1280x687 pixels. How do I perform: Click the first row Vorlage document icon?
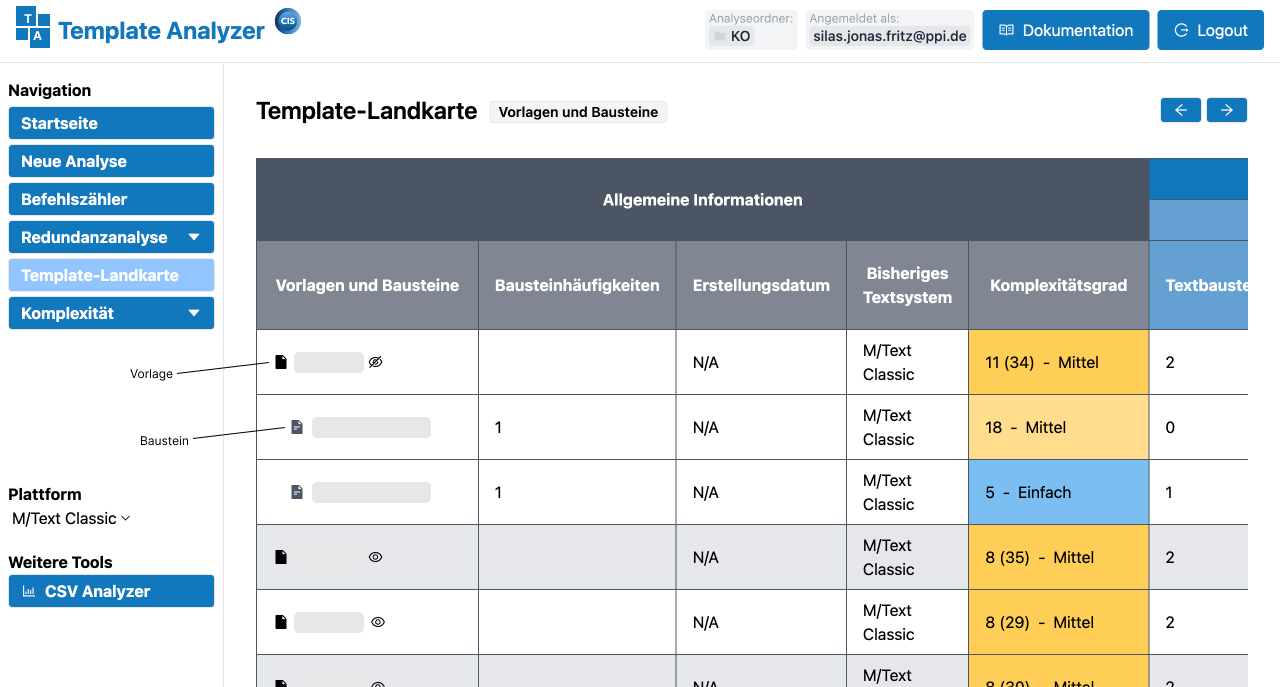pyautogui.click(x=281, y=362)
